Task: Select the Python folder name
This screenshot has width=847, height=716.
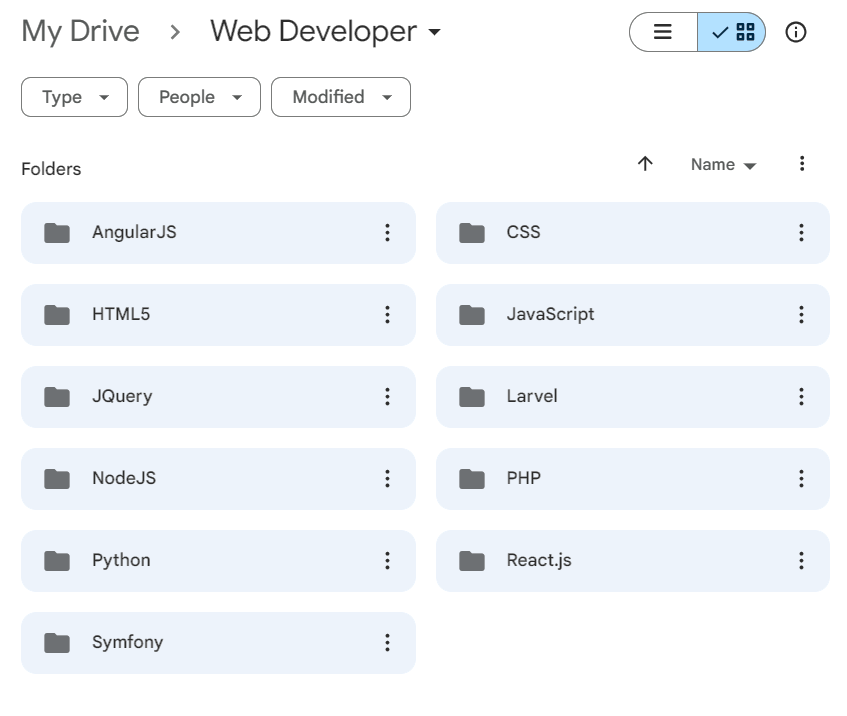Action: (121, 561)
